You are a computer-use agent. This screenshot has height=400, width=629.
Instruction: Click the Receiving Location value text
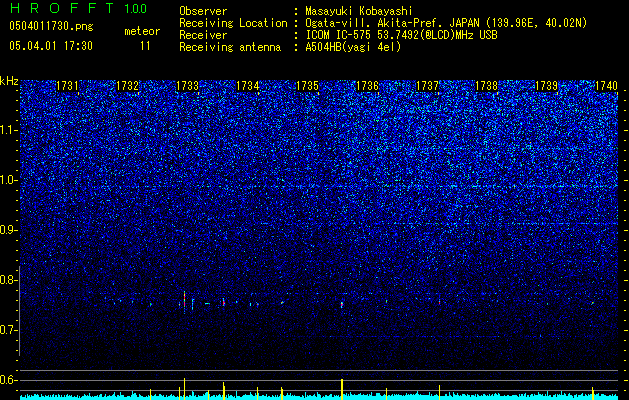[x=446, y=23]
